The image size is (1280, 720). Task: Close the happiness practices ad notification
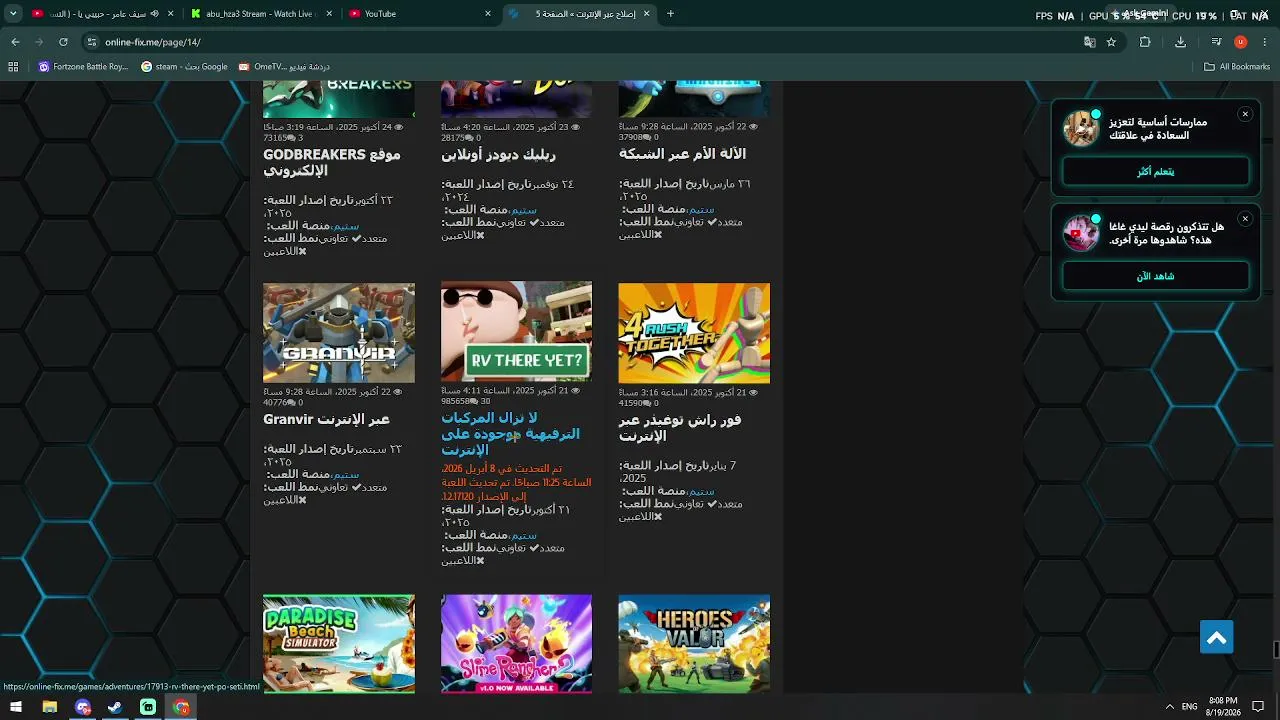(1245, 114)
